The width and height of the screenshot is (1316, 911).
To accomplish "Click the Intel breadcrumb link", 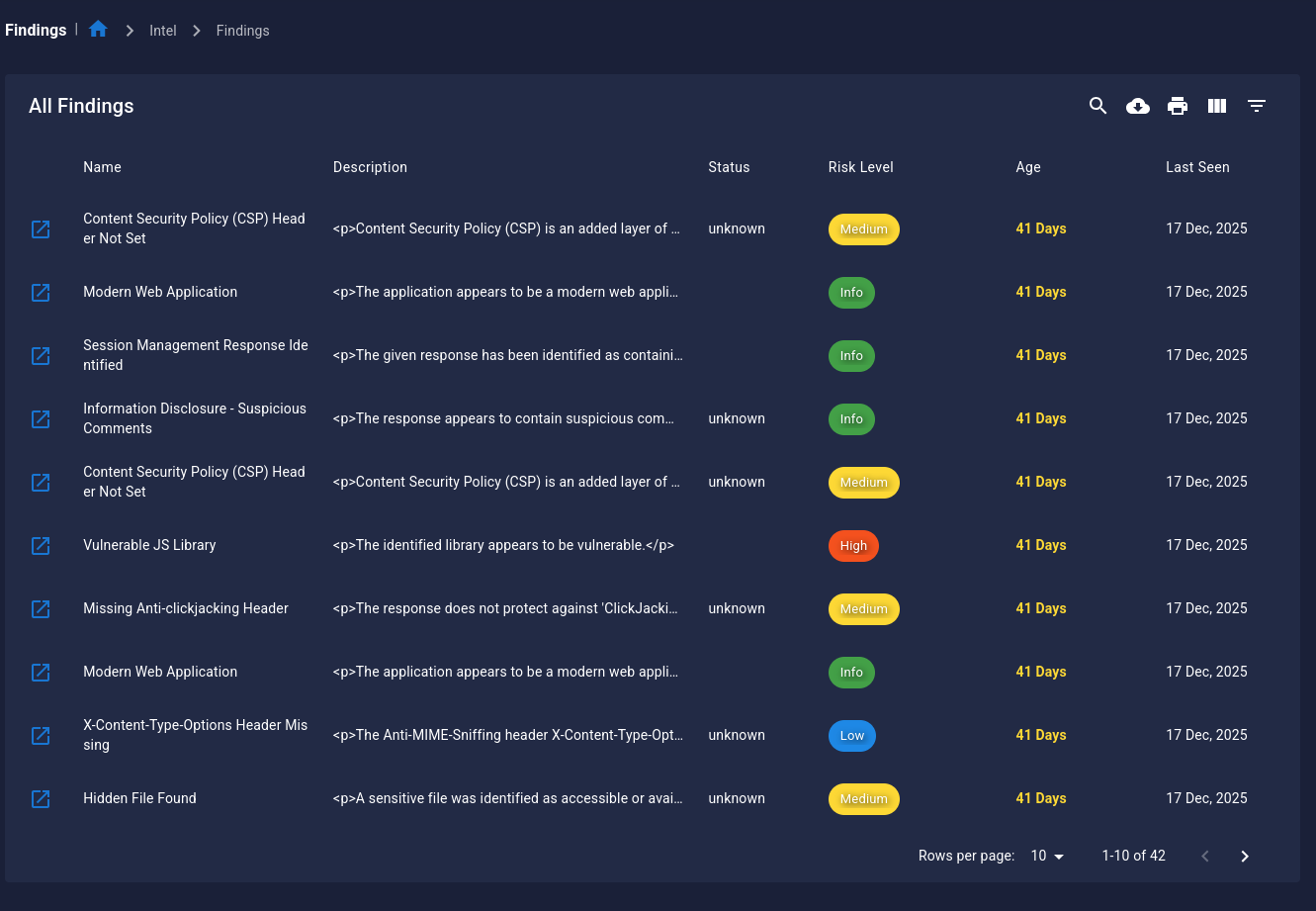I will click(x=163, y=31).
